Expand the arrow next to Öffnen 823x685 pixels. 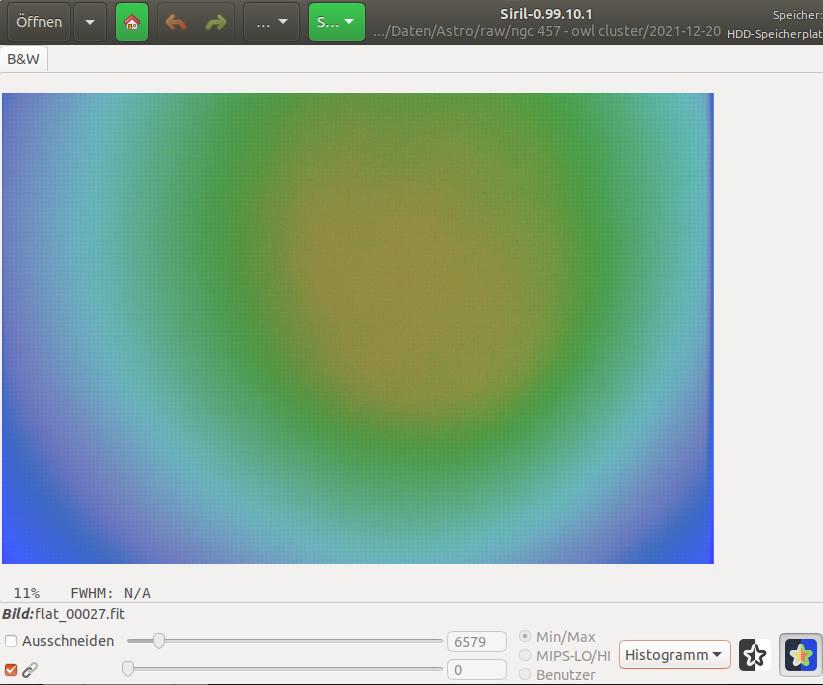90,22
